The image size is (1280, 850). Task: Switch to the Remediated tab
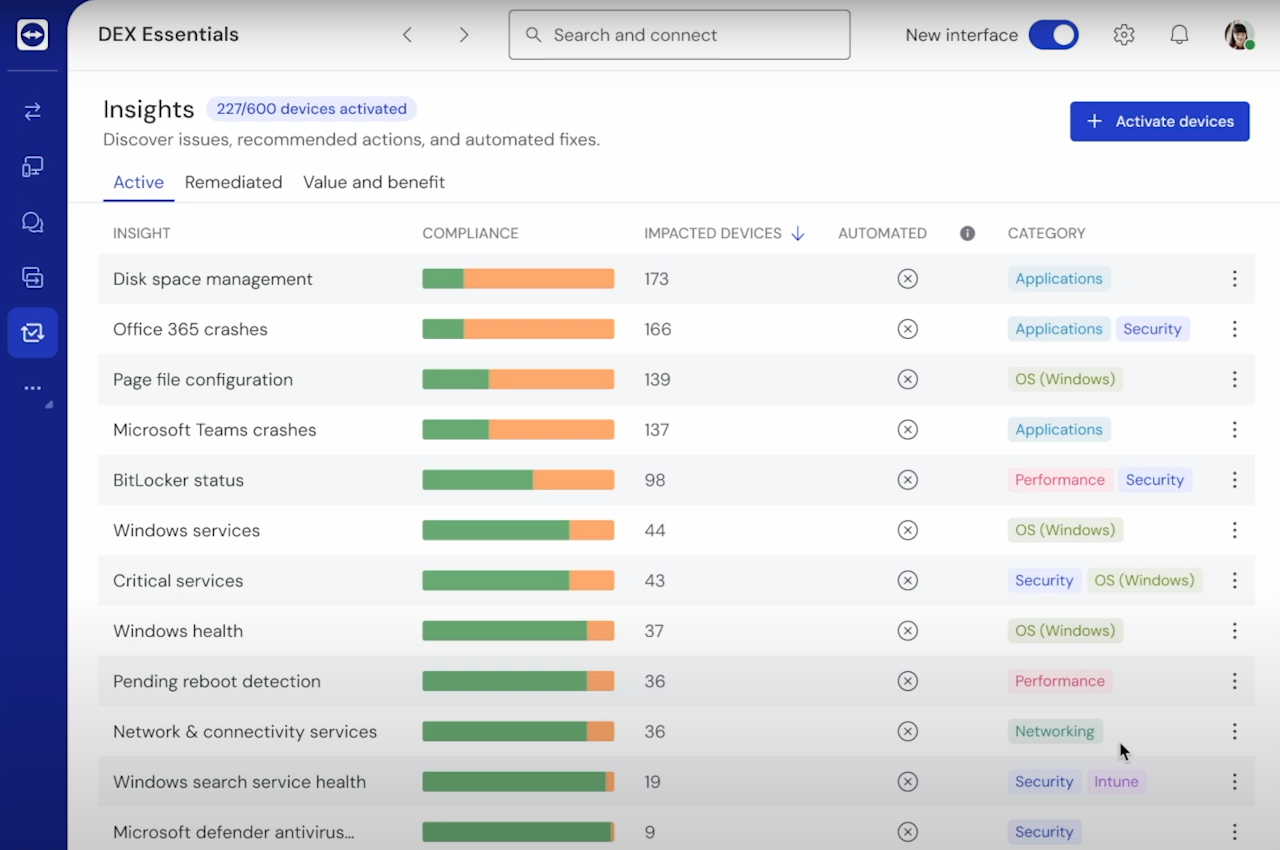tap(233, 182)
